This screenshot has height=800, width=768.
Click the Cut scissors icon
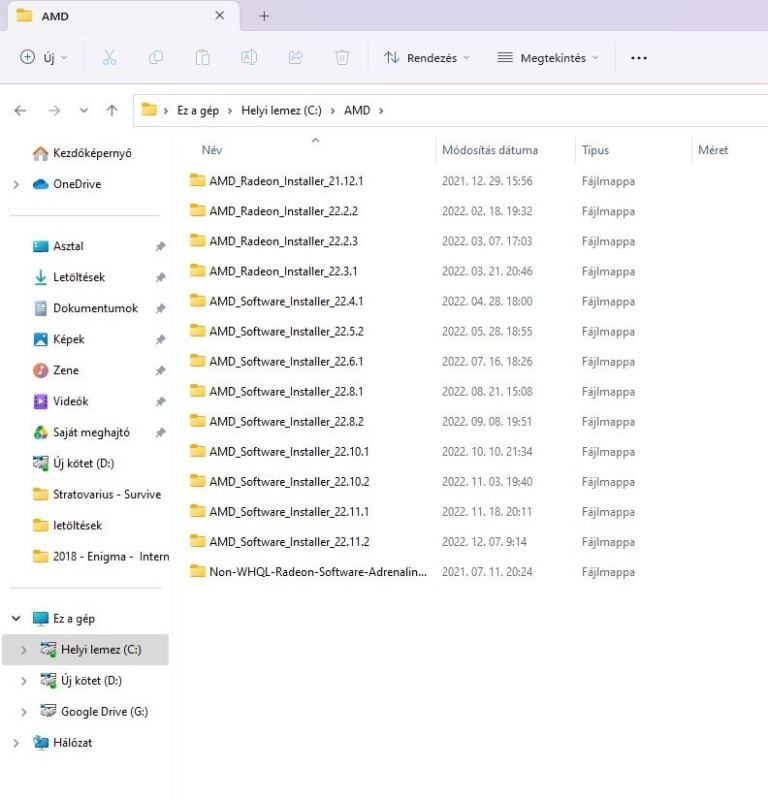[x=109, y=58]
